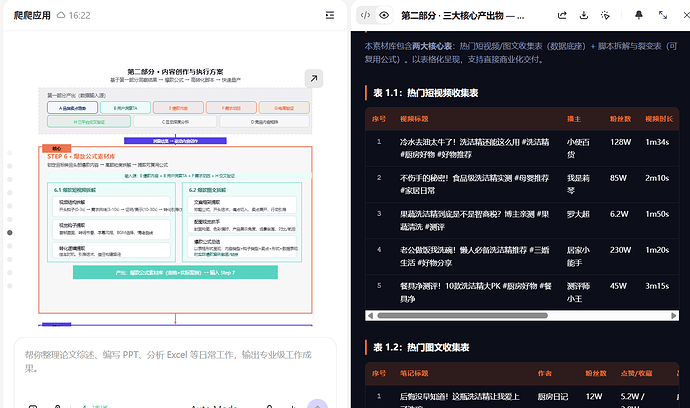Download the document using the download icon

coord(584,15)
